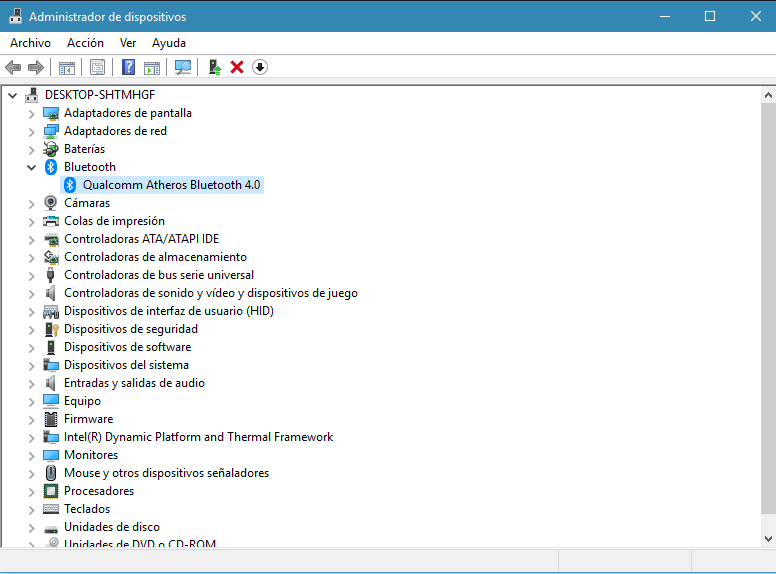The image size is (776, 574).
Task: Select the Teclados row
Action: click(x=87, y=509)
